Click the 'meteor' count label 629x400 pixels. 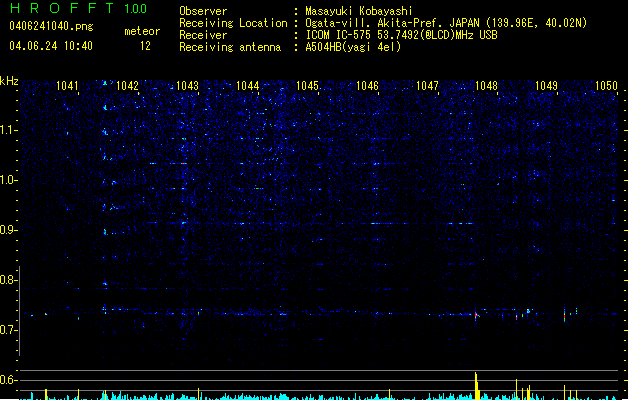coord(142,31)
